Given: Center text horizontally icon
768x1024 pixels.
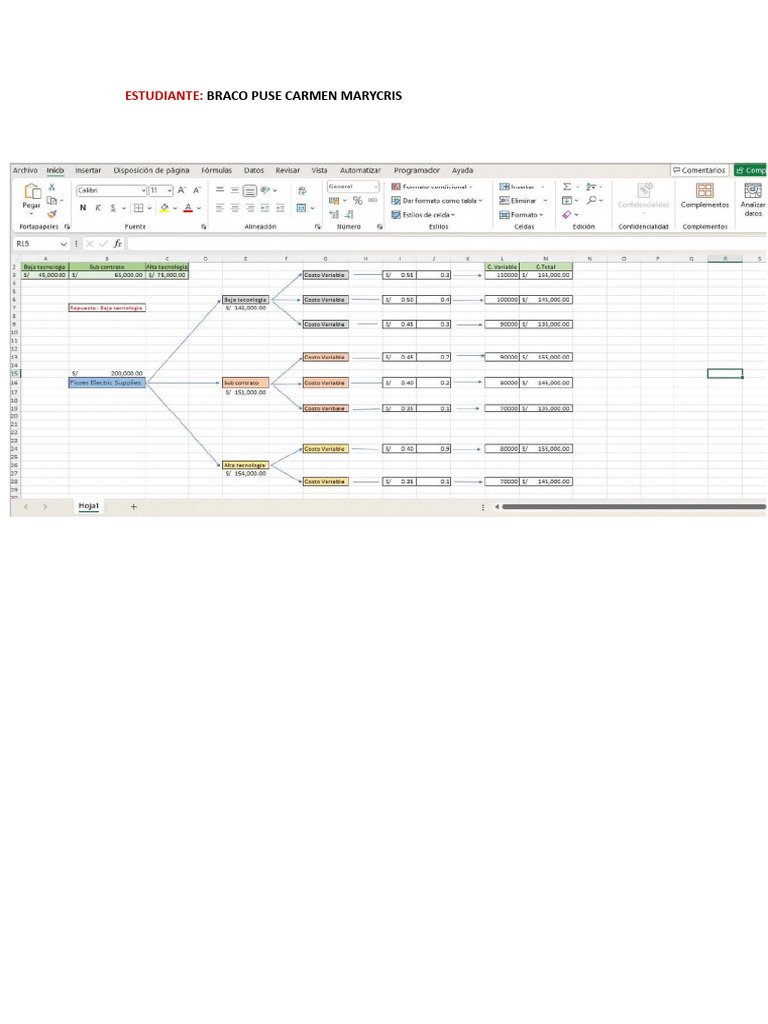Looking at the screenshot, I should click(235, 208).
